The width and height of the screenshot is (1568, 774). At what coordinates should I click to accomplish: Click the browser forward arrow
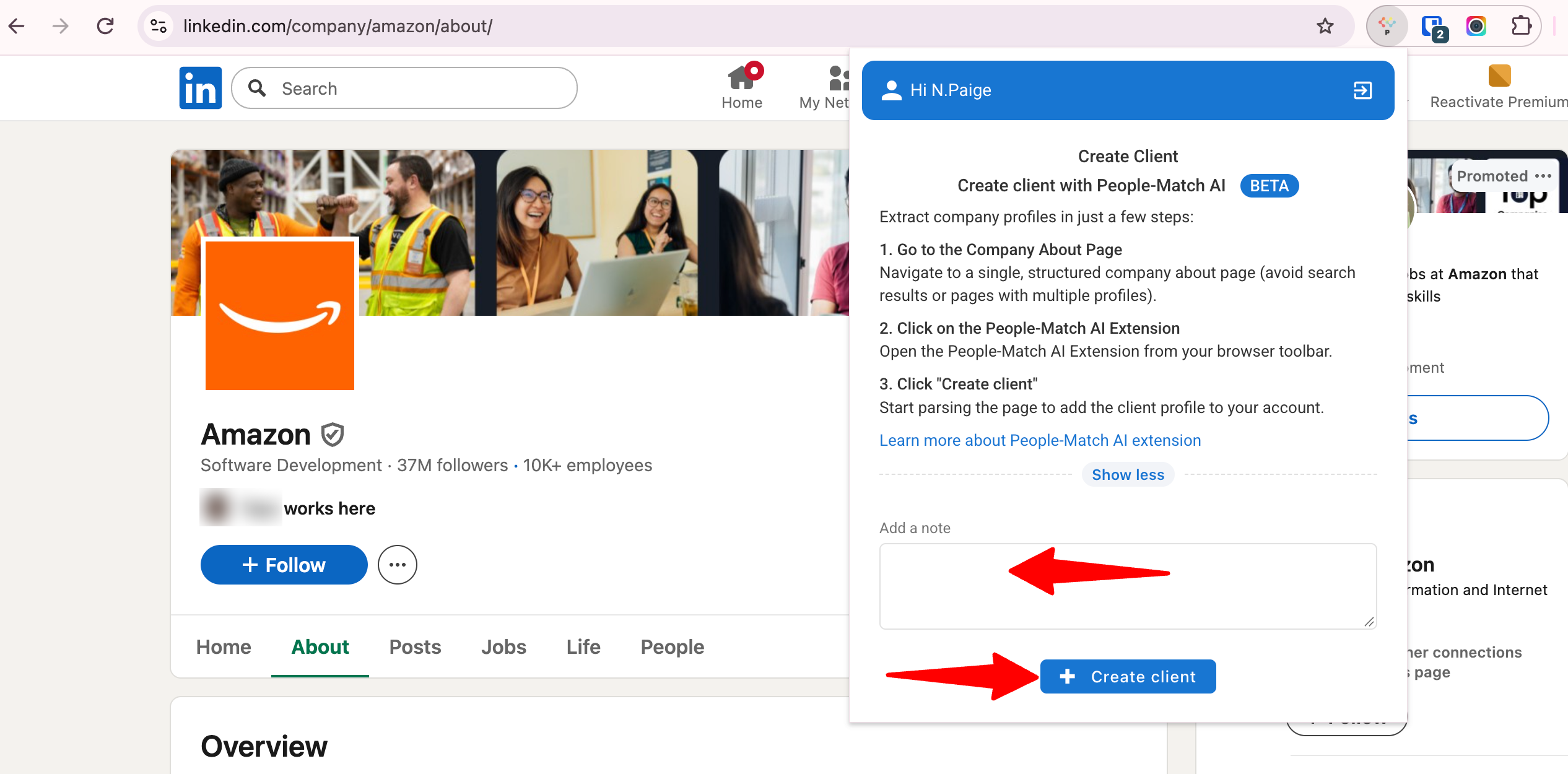point(61,26)
